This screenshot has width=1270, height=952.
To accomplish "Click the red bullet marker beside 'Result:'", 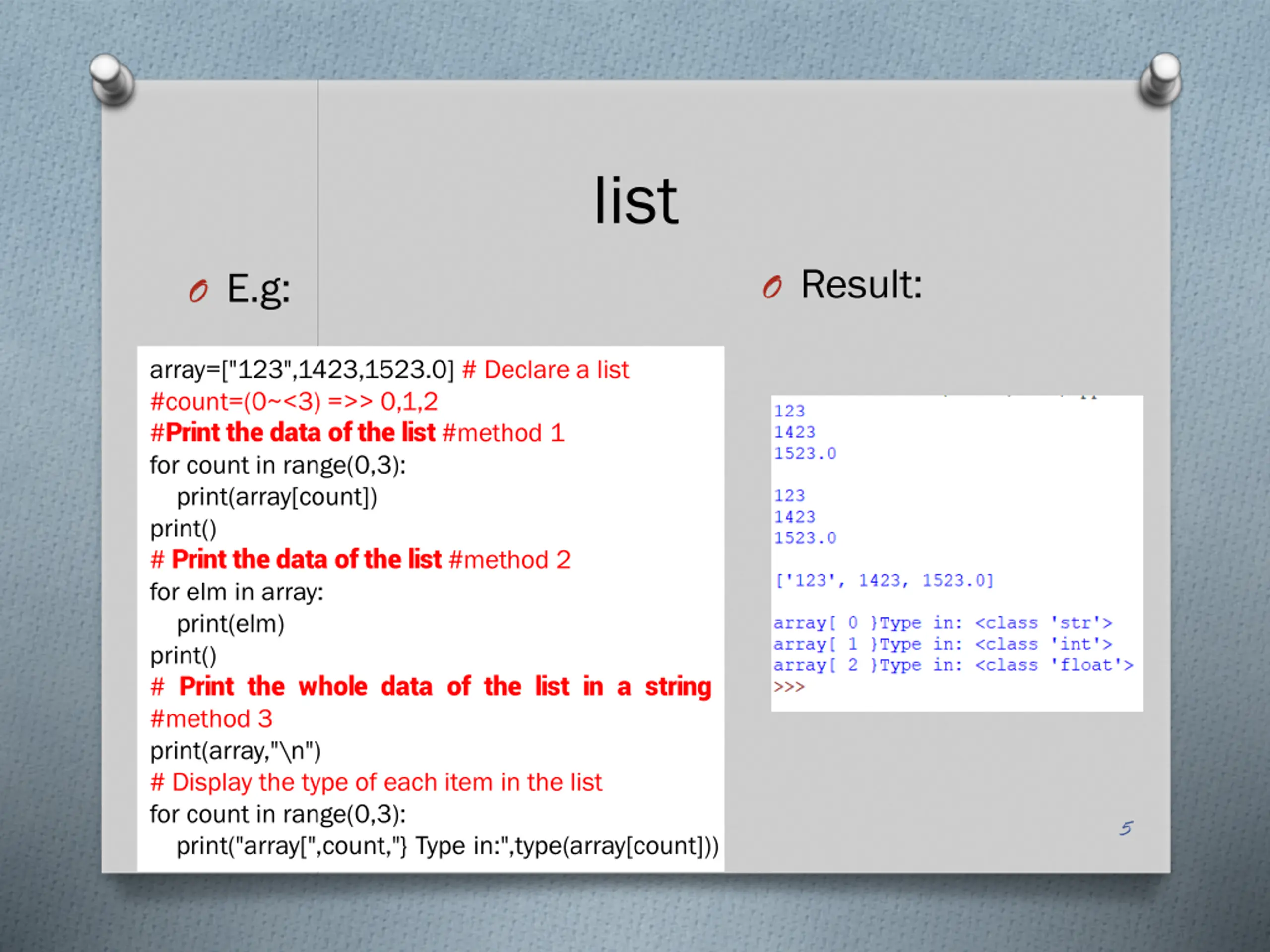I will 772,287.
